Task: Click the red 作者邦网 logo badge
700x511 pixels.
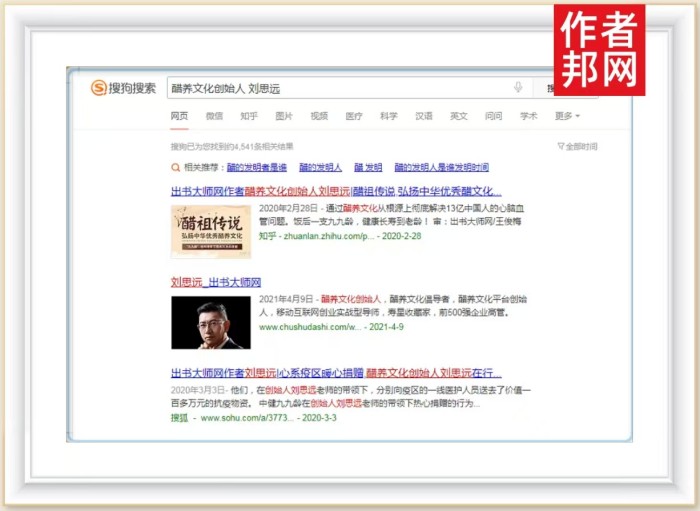Action: coord(600,50)
